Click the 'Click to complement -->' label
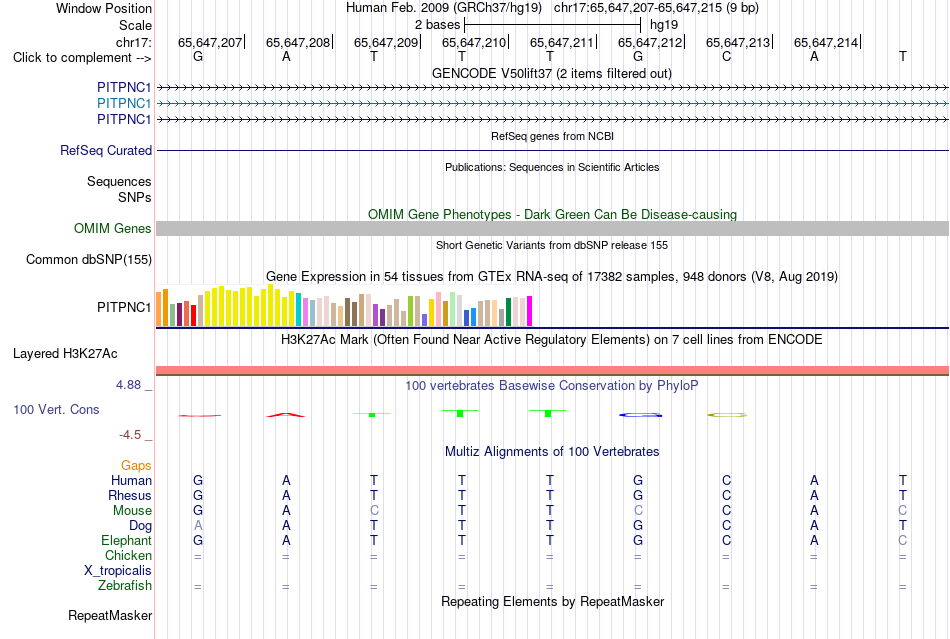Screen dimensions: 950x639 [82, 58]
